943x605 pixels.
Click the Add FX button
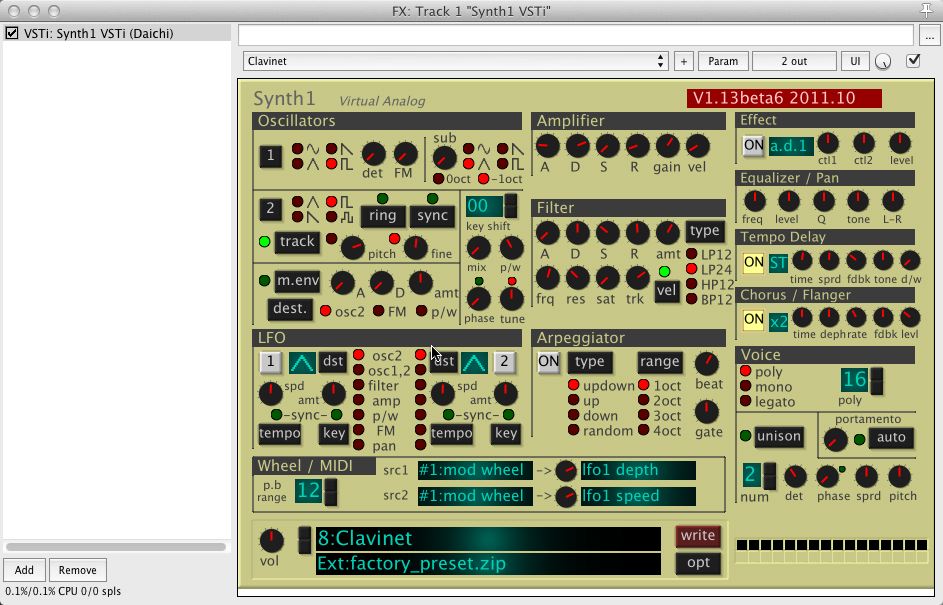24,570
